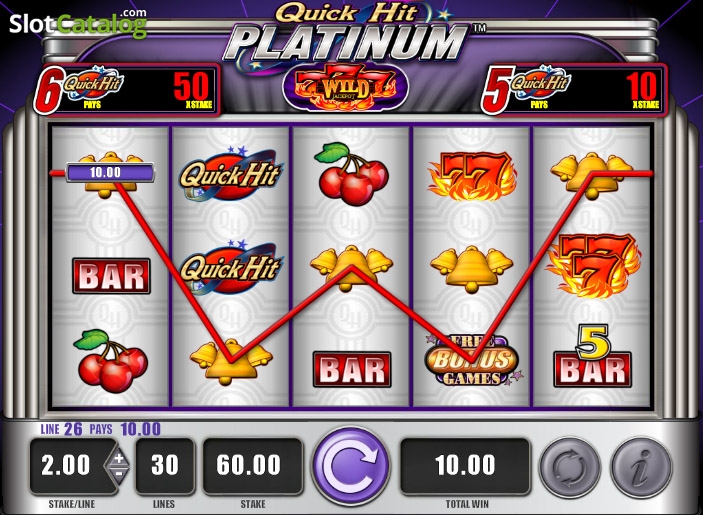Open the info paytable button
703x515 pixels.
(x=642, y=468)
